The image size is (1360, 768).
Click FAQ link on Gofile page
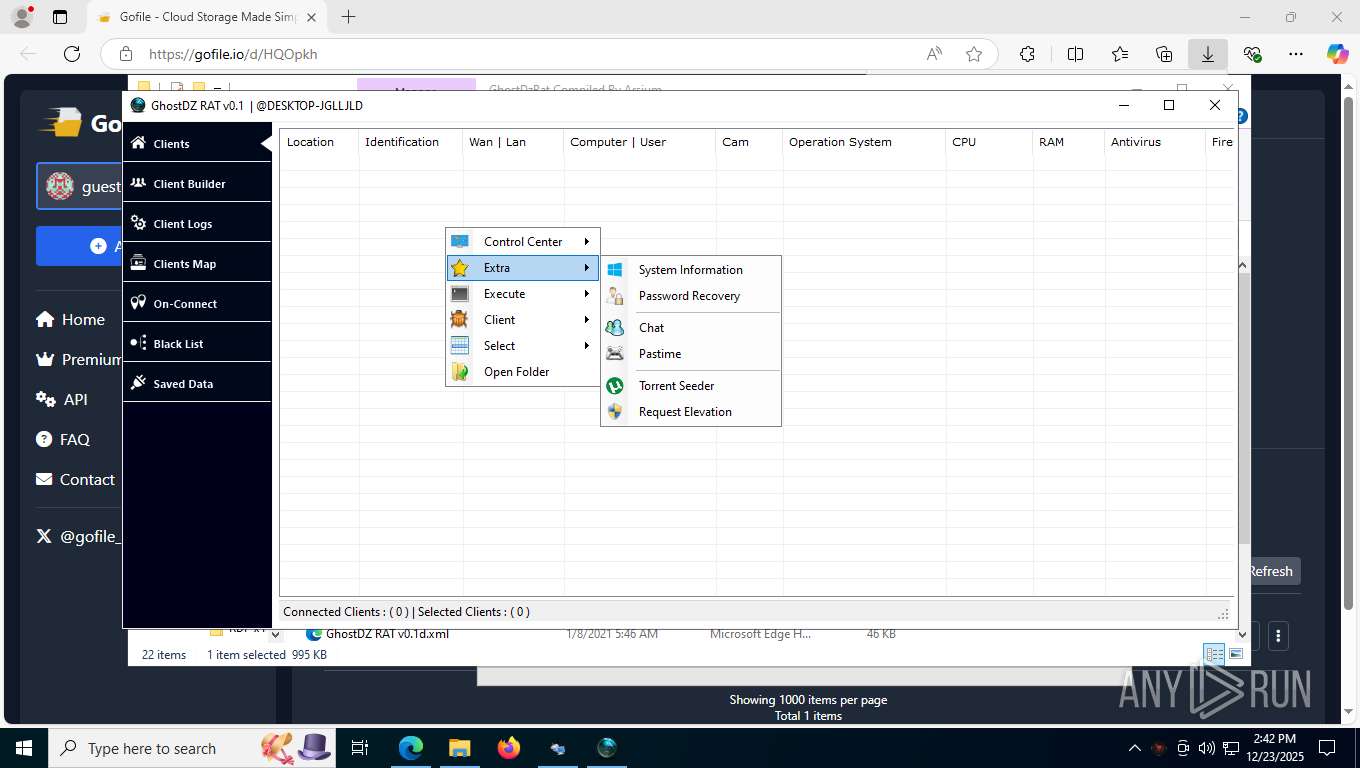point(63,439)
